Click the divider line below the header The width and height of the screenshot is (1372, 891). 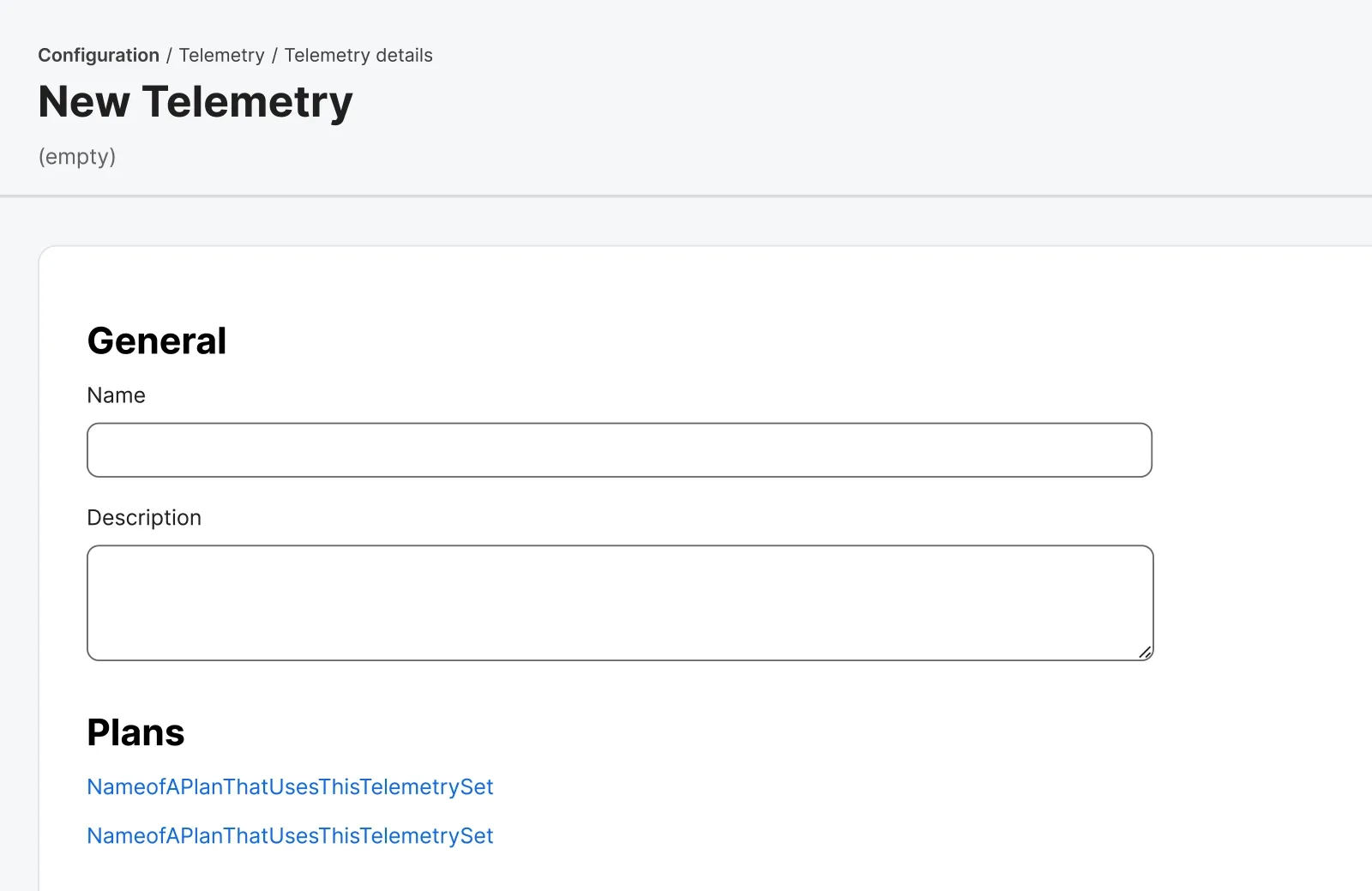pos(686,196)
